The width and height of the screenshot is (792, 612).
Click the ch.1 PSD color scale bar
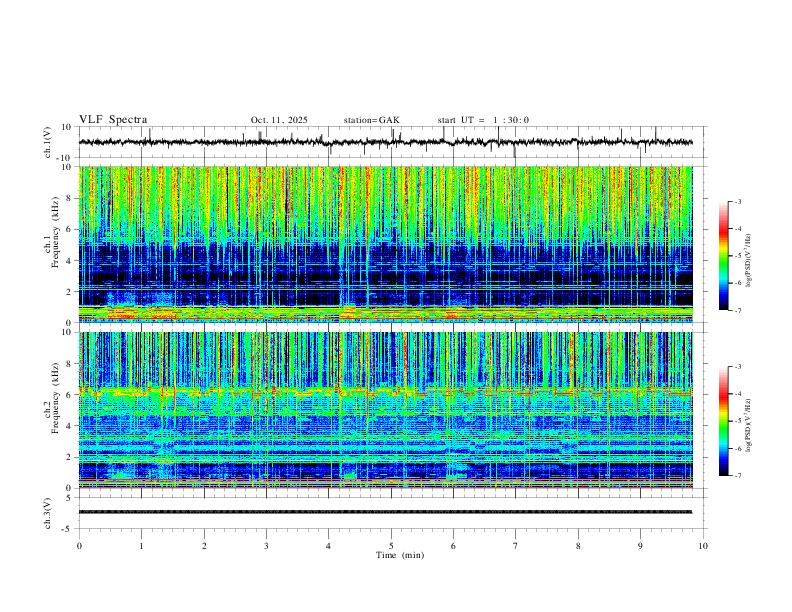[724, 256]
